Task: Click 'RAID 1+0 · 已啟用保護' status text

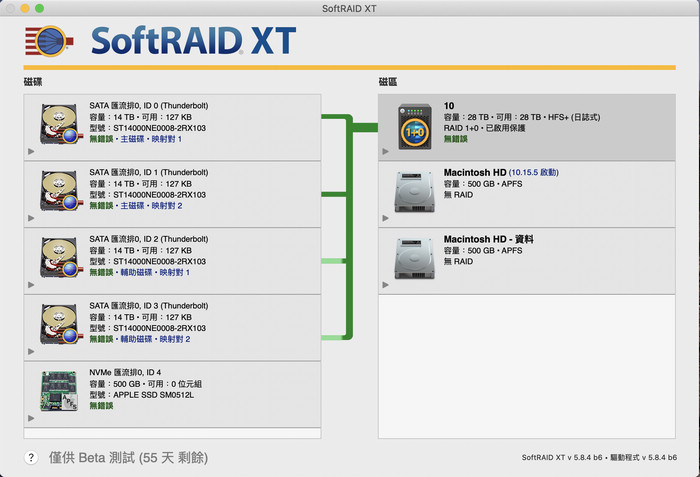Action: (484, 128)
